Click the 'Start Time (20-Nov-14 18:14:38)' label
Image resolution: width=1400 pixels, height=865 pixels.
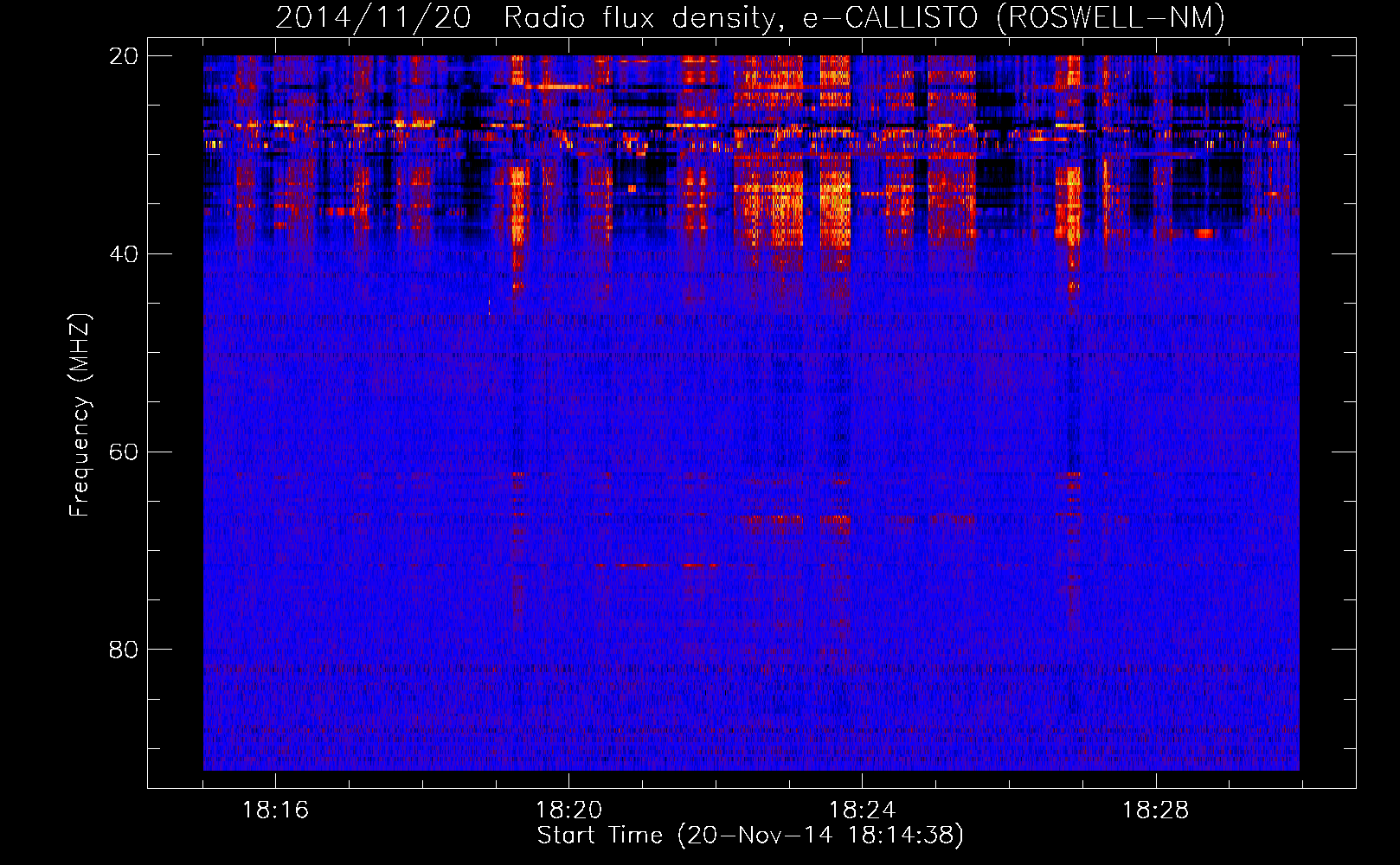750,836
